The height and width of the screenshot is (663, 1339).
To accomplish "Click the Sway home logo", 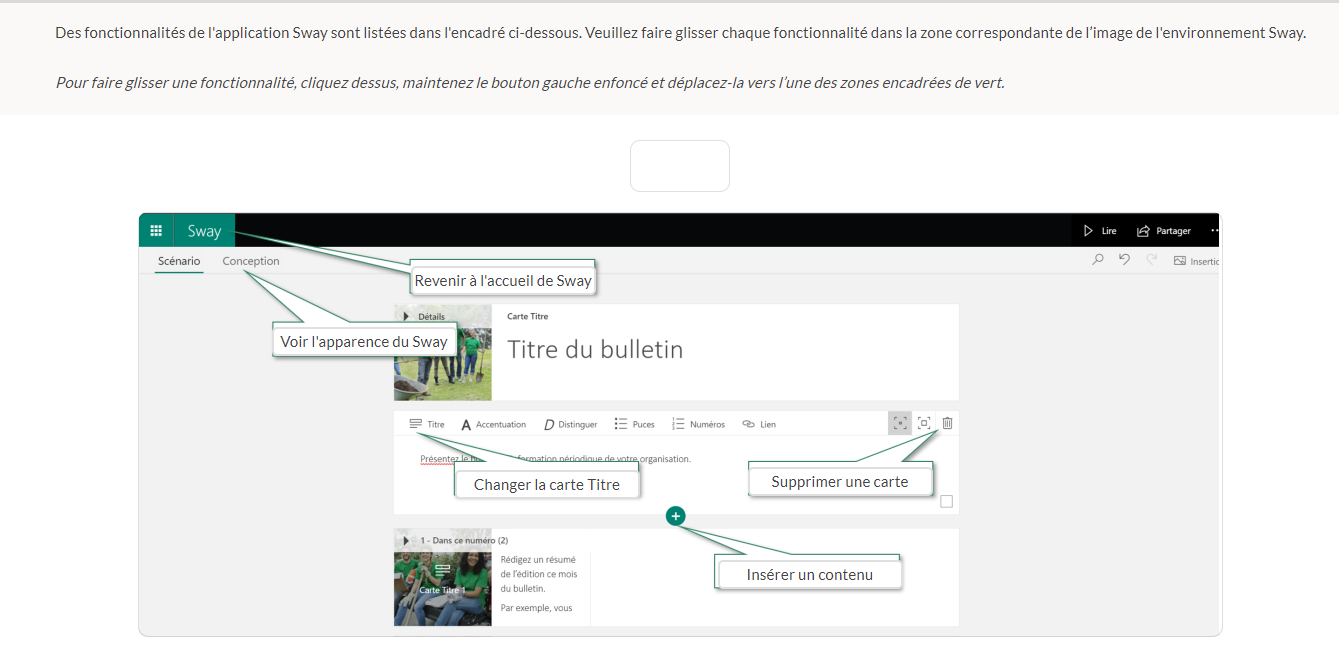I will coord(204,231).
